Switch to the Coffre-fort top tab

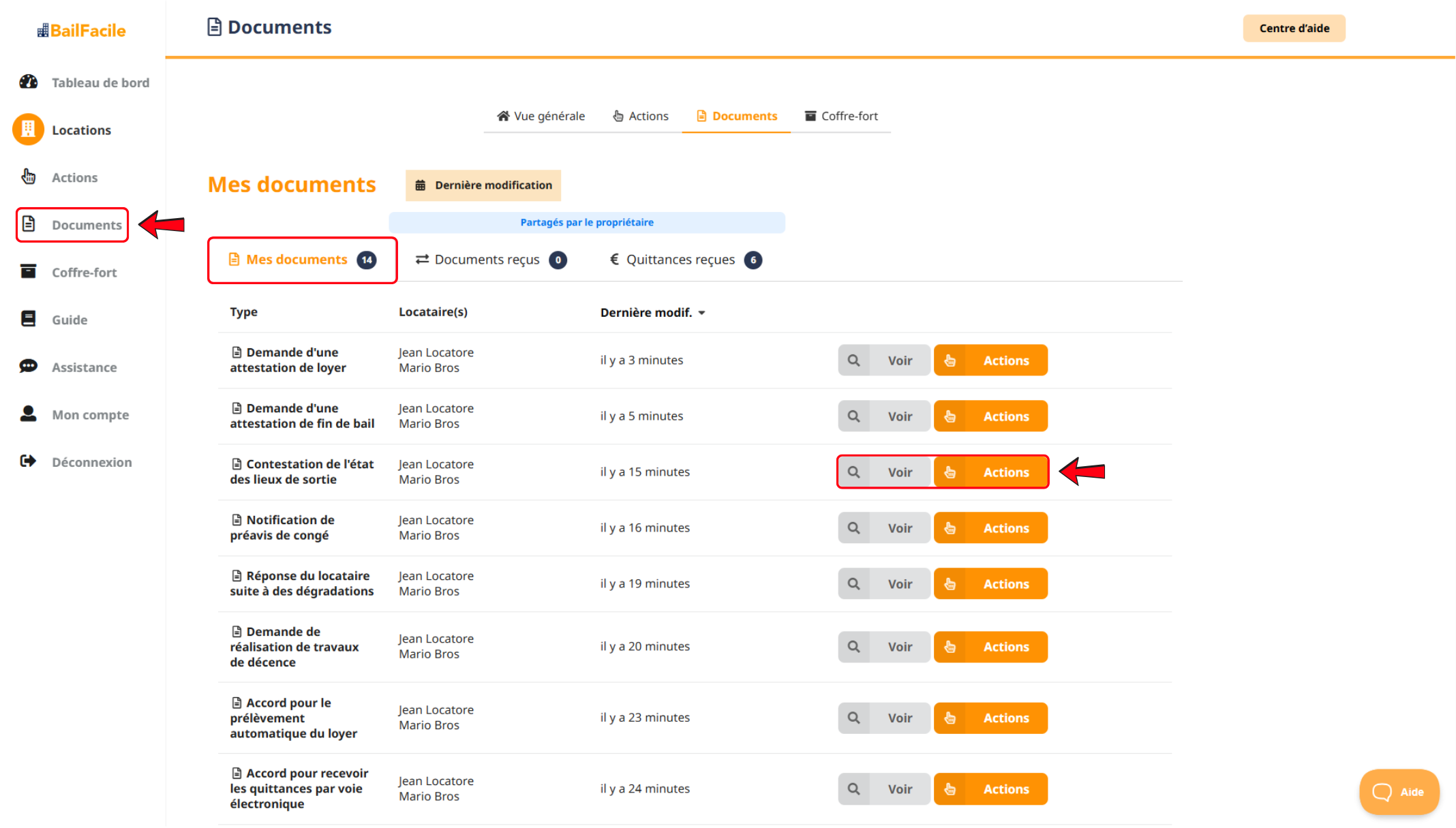pyautogui.click(x=841, y=116)
